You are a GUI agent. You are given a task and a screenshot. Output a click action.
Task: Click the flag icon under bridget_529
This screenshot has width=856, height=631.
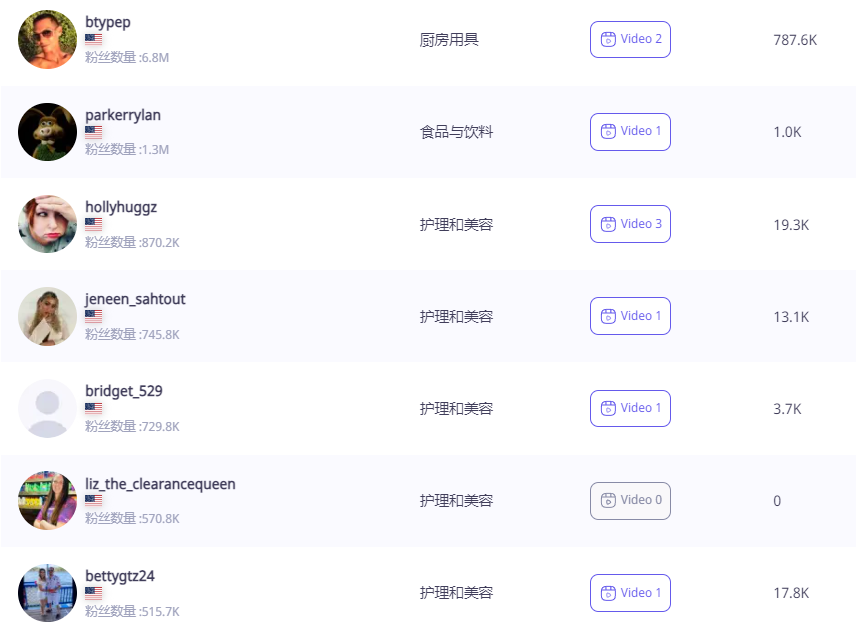click(x=93, y=408)
